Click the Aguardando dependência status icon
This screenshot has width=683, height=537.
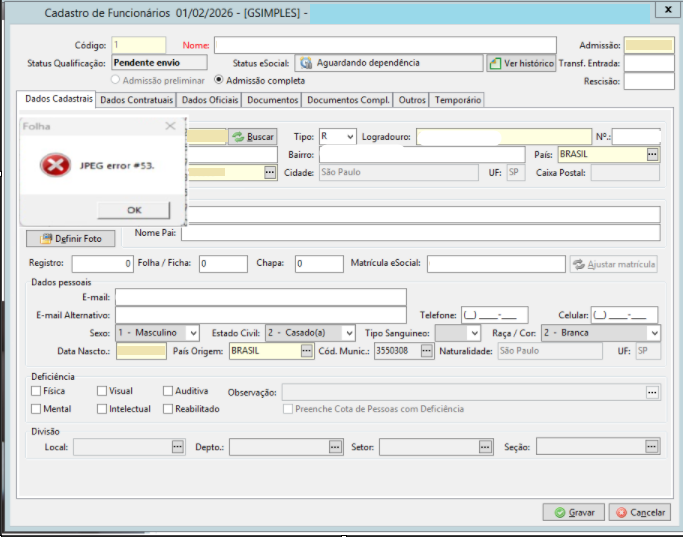coord(306,63)
